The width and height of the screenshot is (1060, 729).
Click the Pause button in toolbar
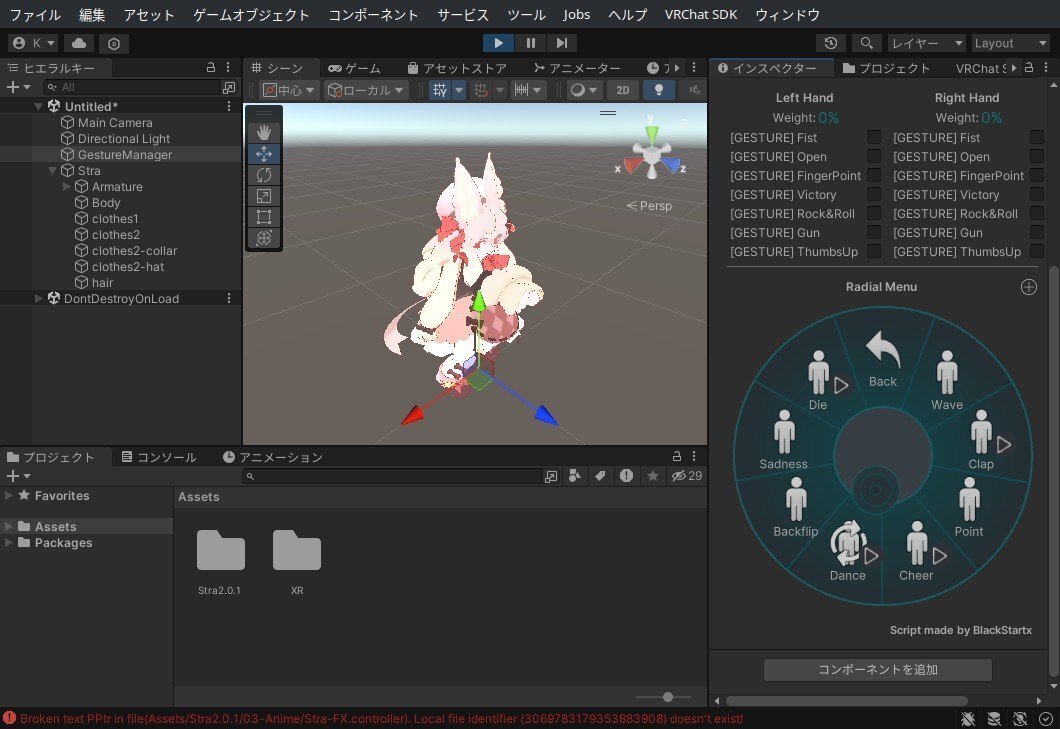tap(531, 43)
